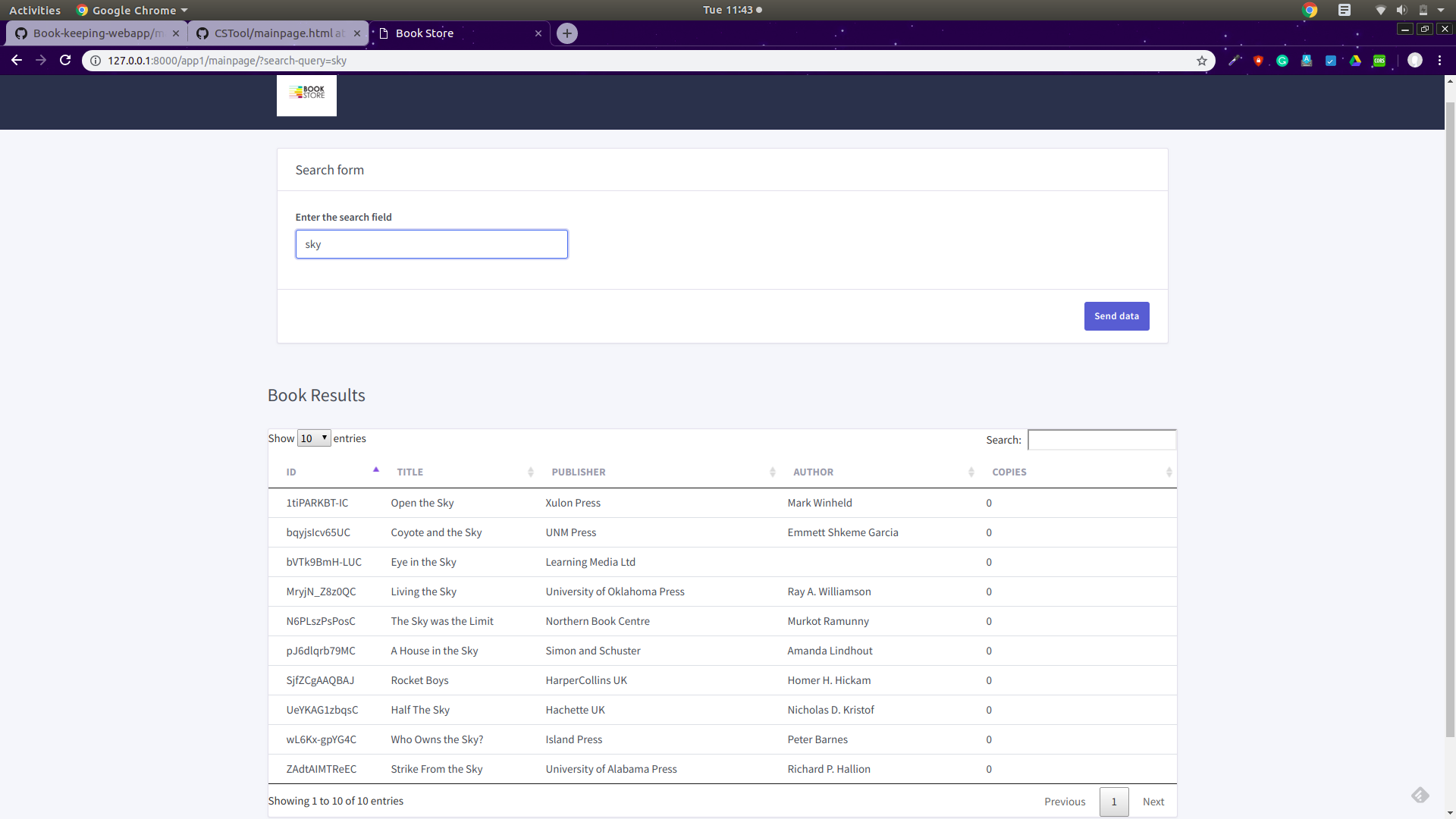Click the Book Store logo

(x=306, y=95)
